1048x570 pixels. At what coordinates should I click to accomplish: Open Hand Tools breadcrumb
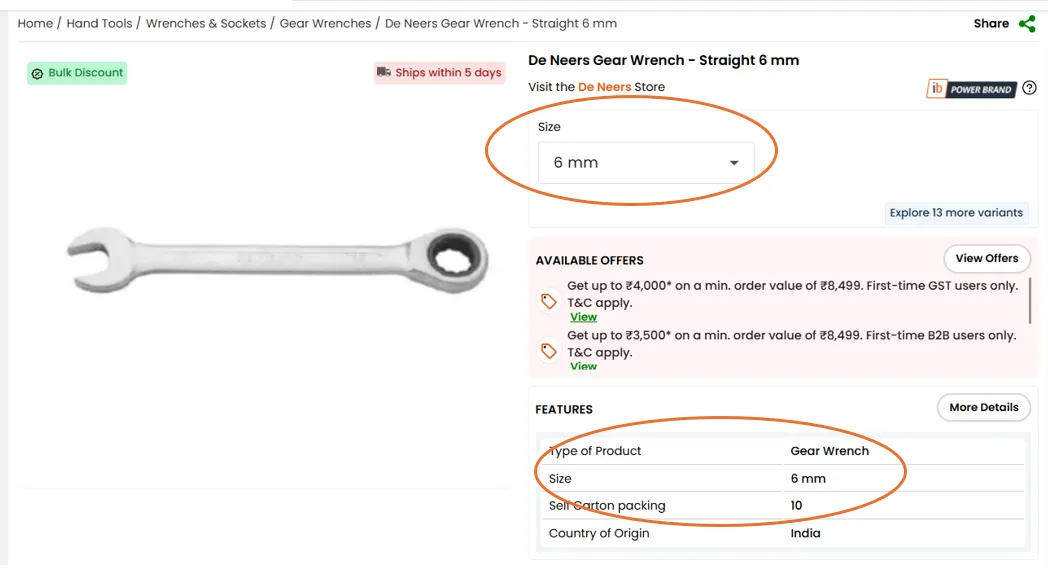pos(99,23)
